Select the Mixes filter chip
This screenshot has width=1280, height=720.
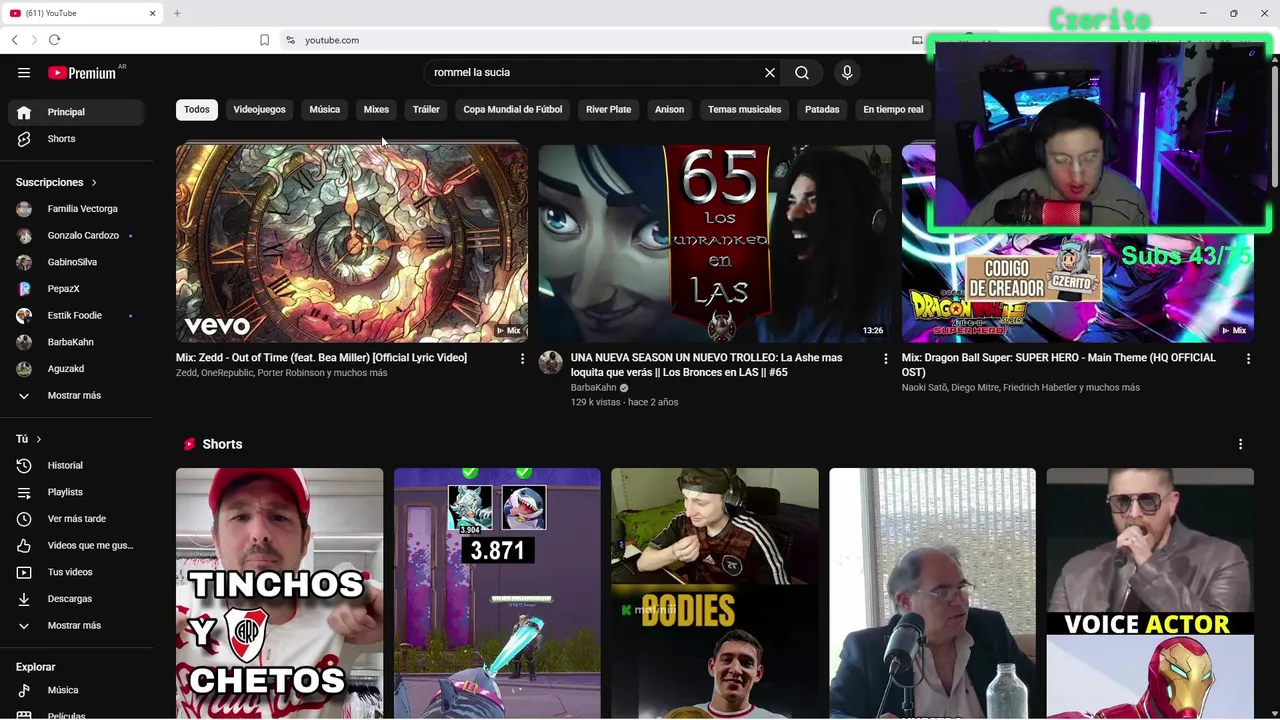coord(376,109)
